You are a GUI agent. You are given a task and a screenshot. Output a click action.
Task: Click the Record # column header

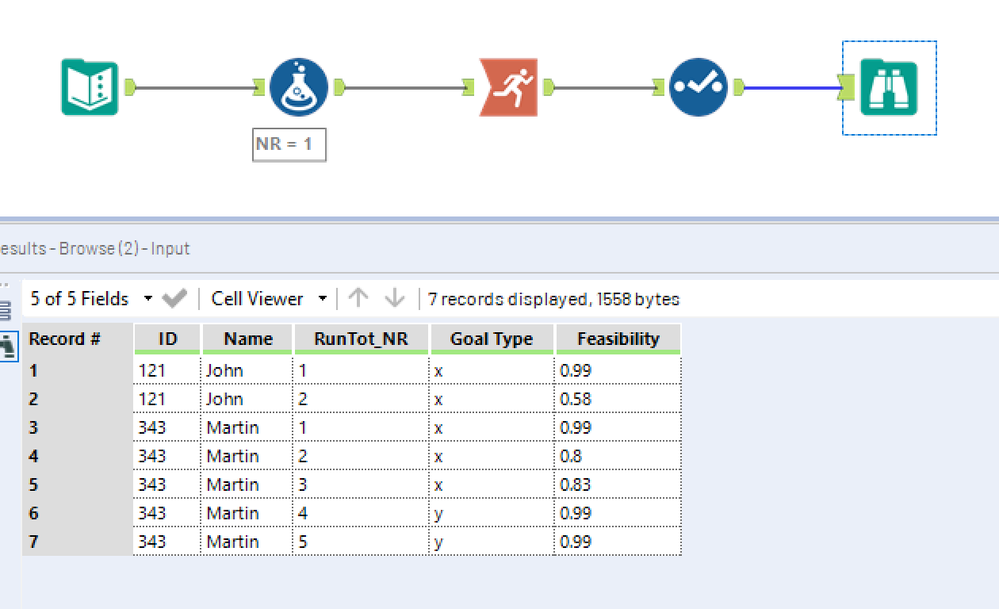click(78, 339)
